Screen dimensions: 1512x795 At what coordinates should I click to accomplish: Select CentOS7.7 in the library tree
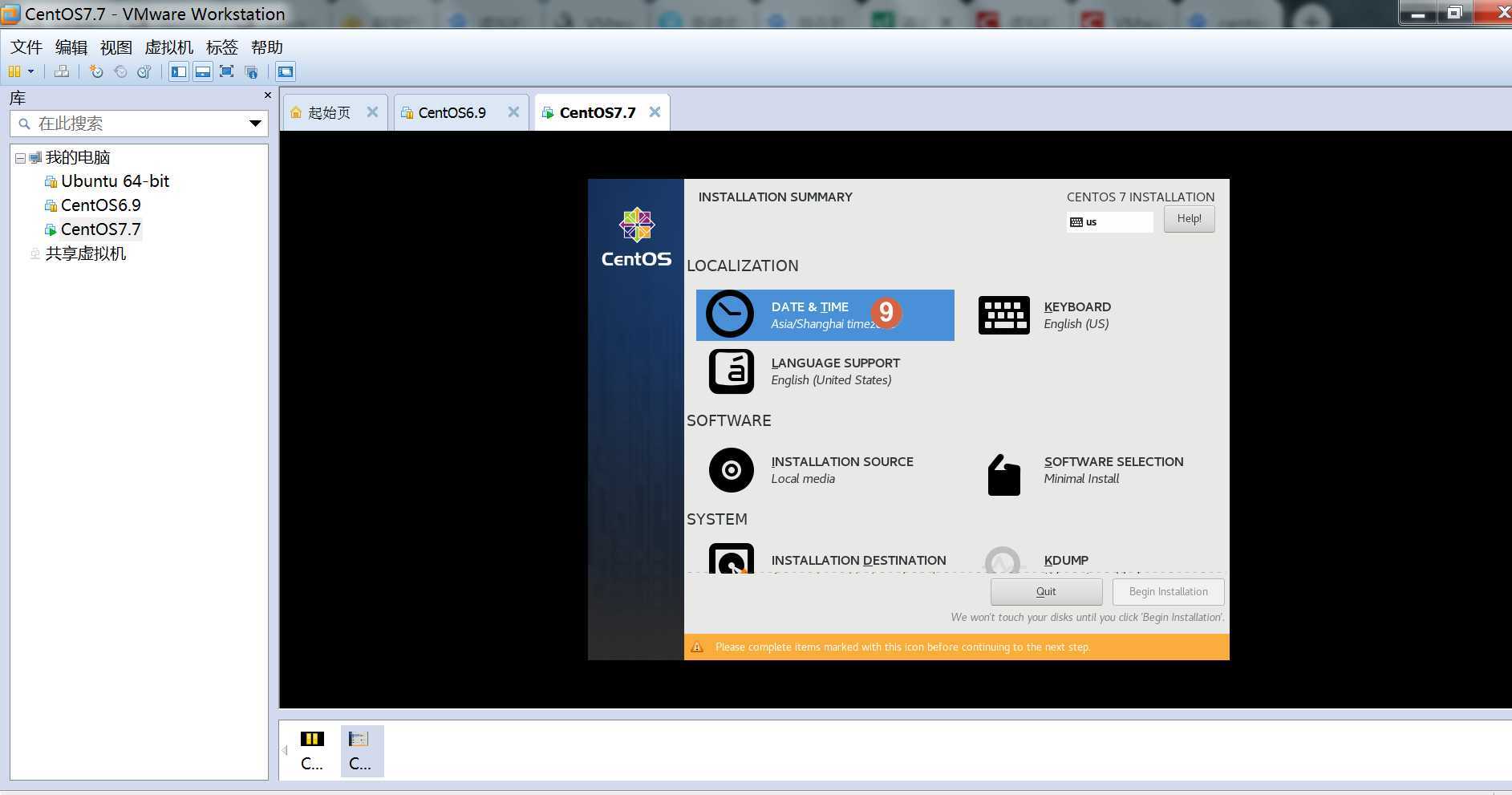pos(100,229)
